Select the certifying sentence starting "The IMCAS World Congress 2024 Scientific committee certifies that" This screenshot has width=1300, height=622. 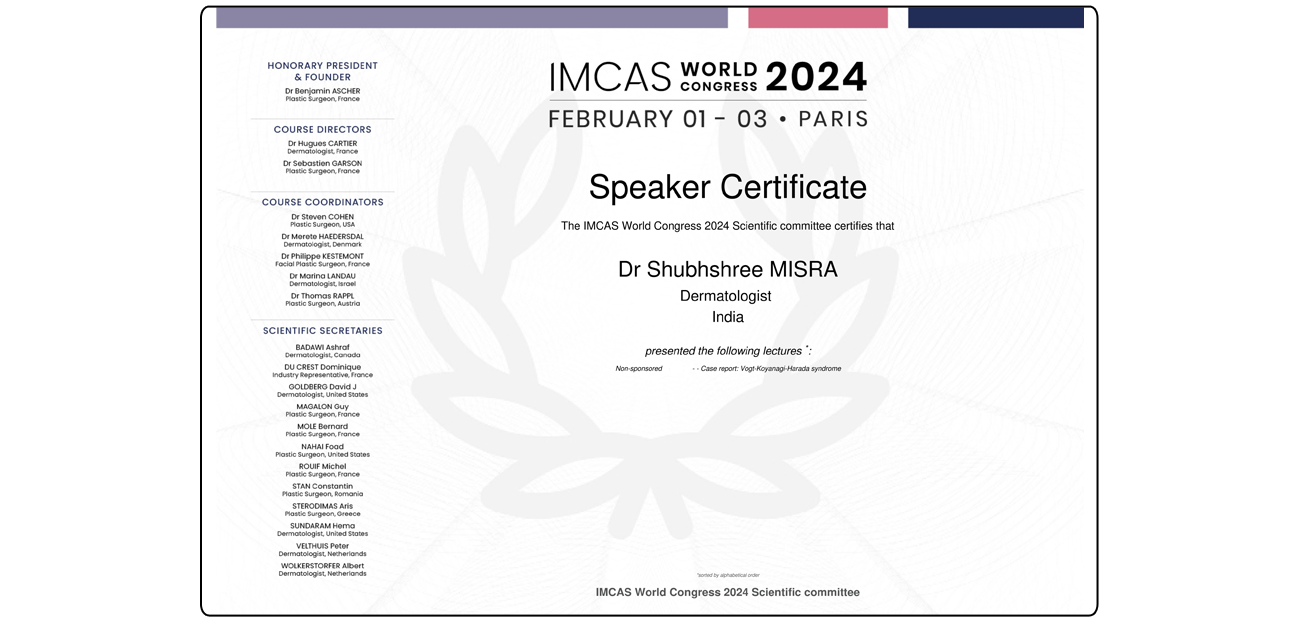point(727,226)
